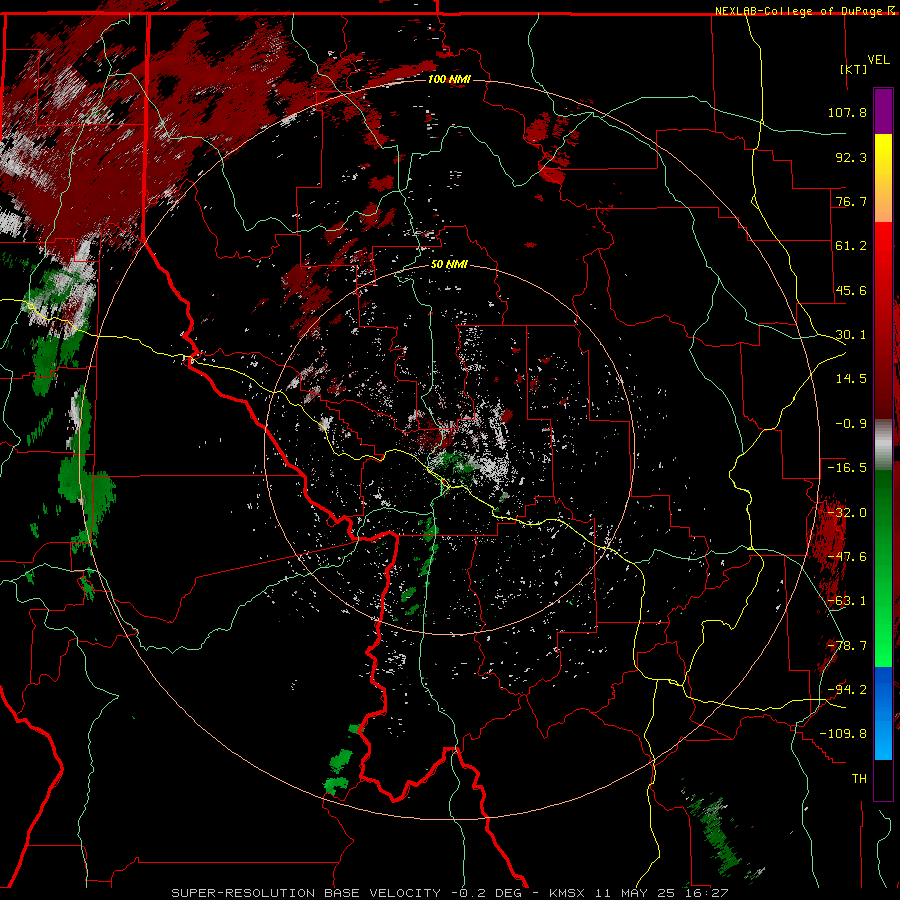Viewport: 900px width, 900px height.
Task: Click the gray near-zero segment of color bar
Action: 883,444
